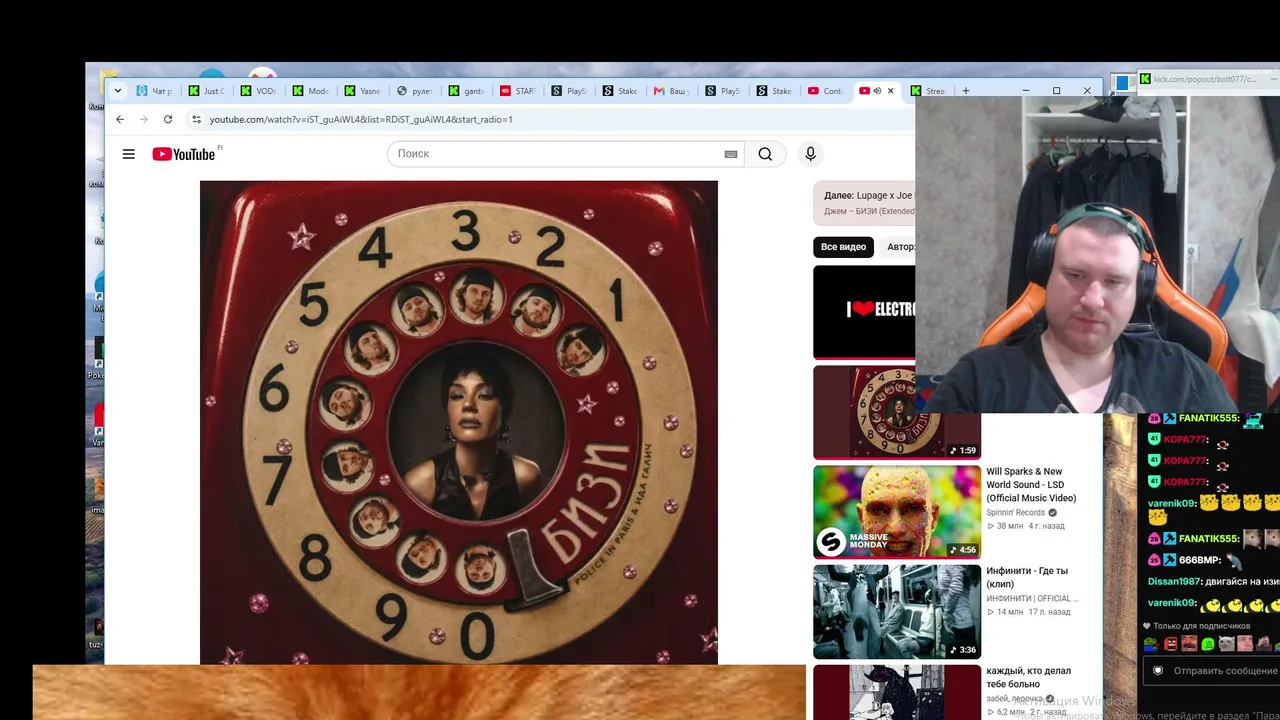Go to YouTube home via the logo
Image resolution: width=1280 pixels, height=720 pixels.
pyautogui.click(x=184, y=154)
